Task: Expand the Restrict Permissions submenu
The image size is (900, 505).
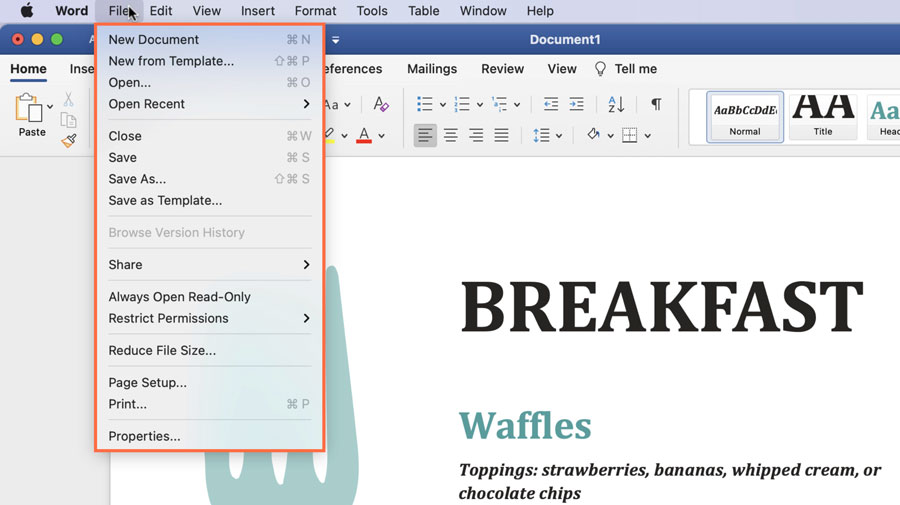Action: [210, 318]
